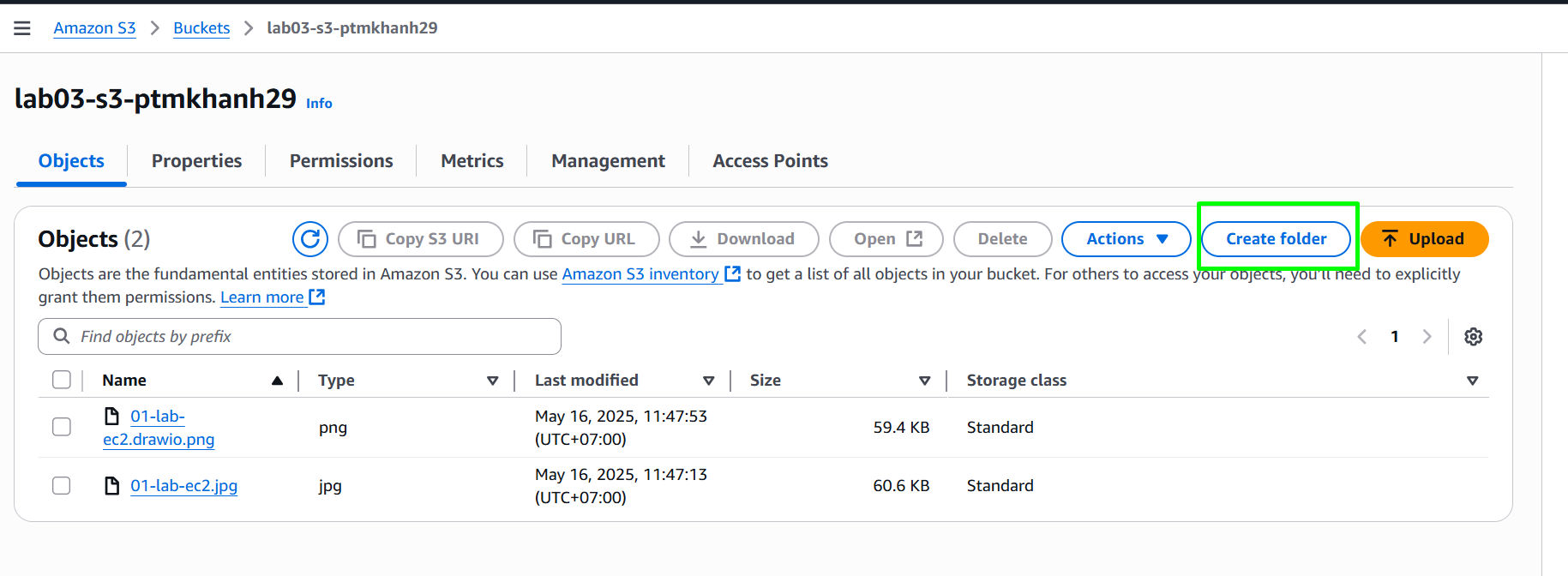
Task: Click the page number 1 indicator
Action: [x=1395, y=337]
